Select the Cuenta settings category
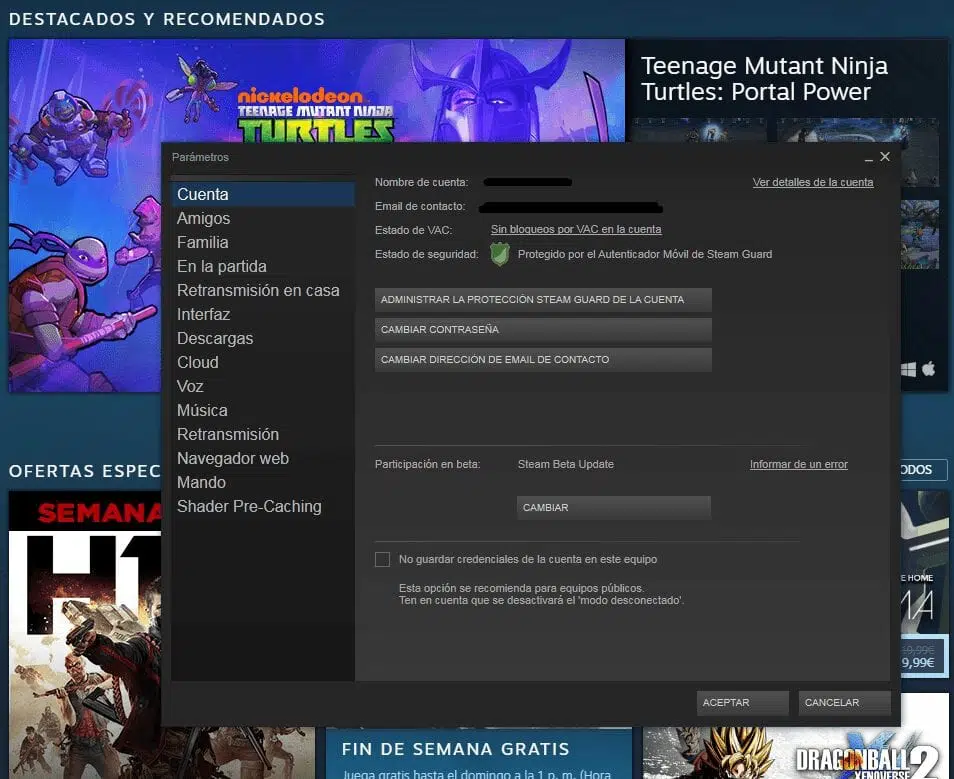Image resolution: width=954 pixels, height=779 pixels. coord(263,194)
